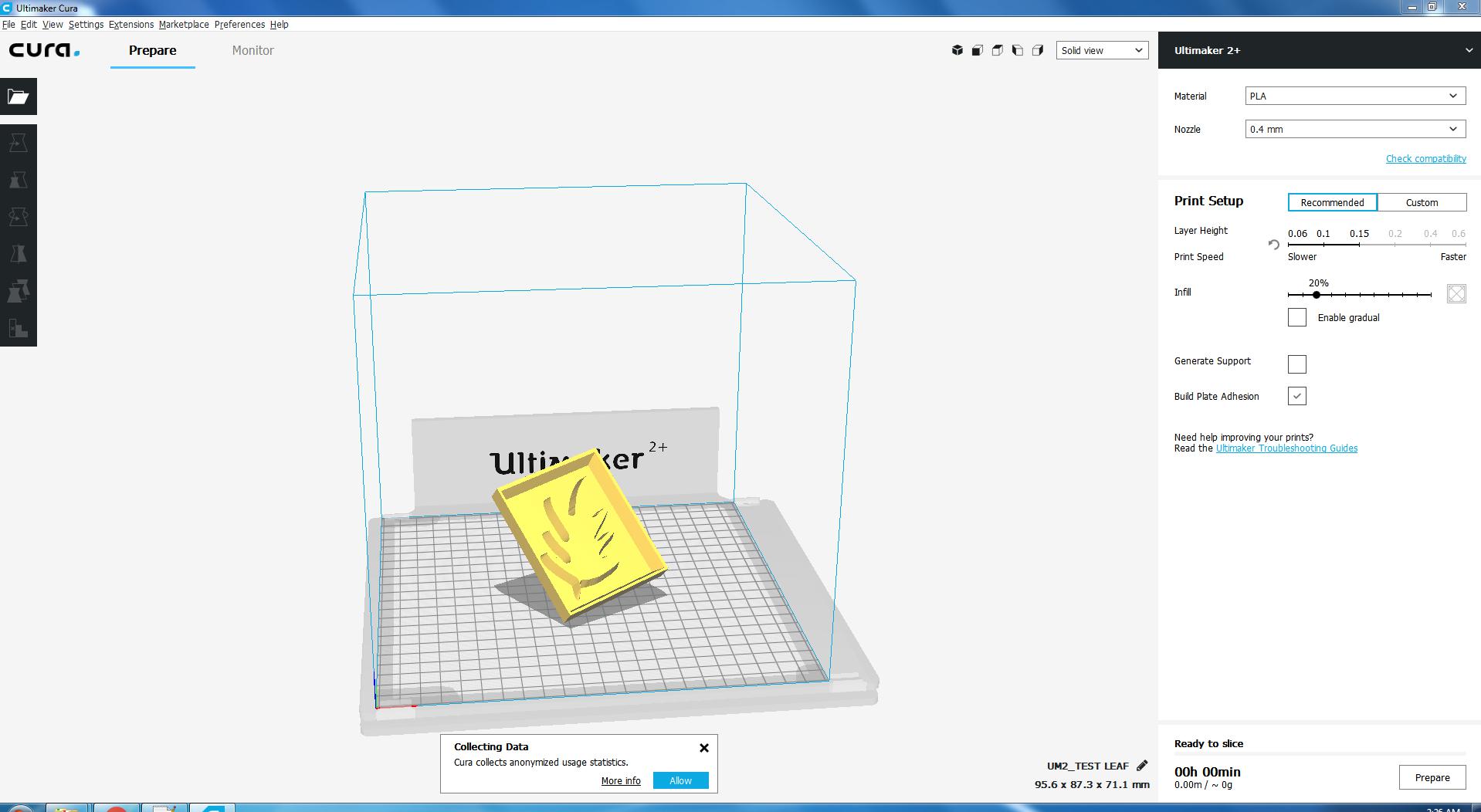Viewport: 1481px width, 812px height.
Task: Enable the Generate Support checkbox
Action: (1297, 364)
